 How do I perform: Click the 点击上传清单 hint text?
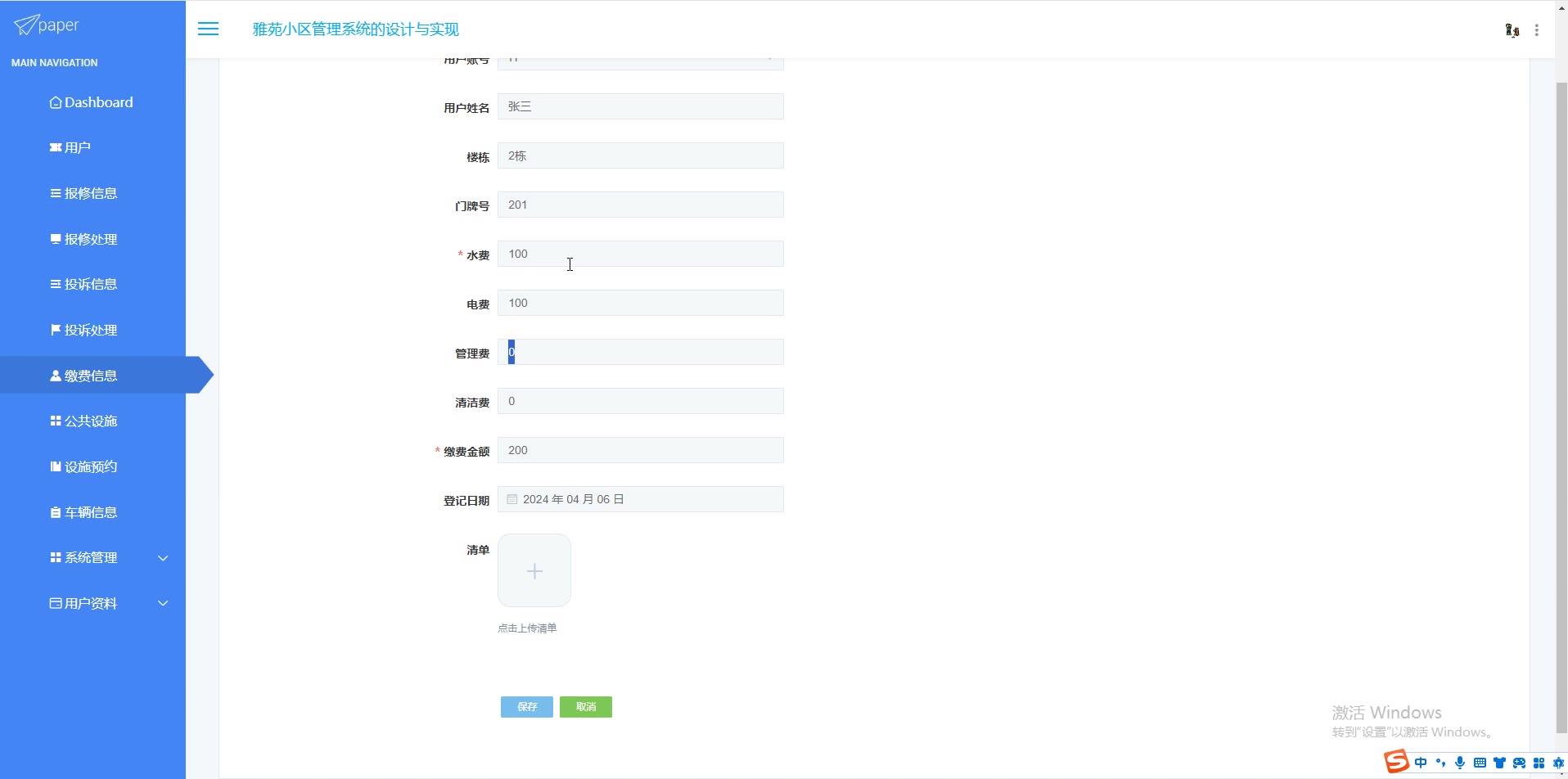coord(527,628)
